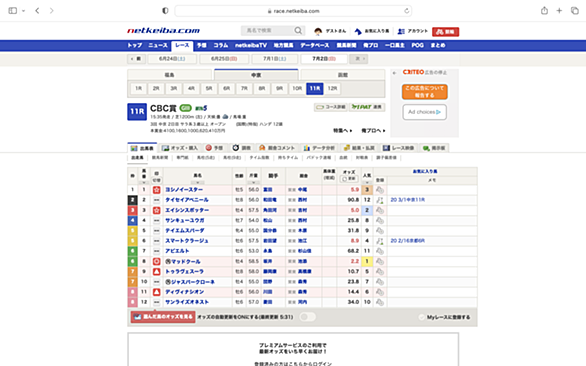
Task: Open the 厩舎コメント tab icon
Action: [262, 148]
